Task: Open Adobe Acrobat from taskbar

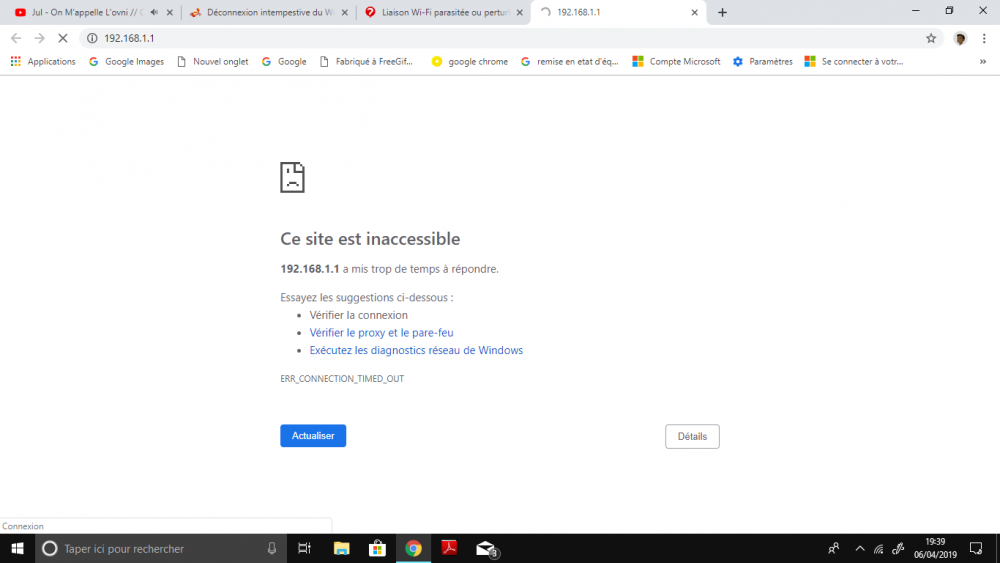Action: (449, 548)
